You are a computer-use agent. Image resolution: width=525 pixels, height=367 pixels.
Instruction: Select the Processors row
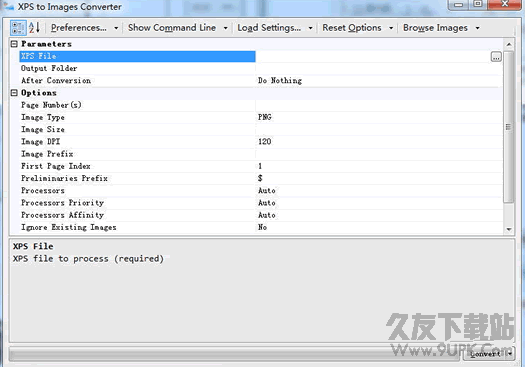click(261, 191)
